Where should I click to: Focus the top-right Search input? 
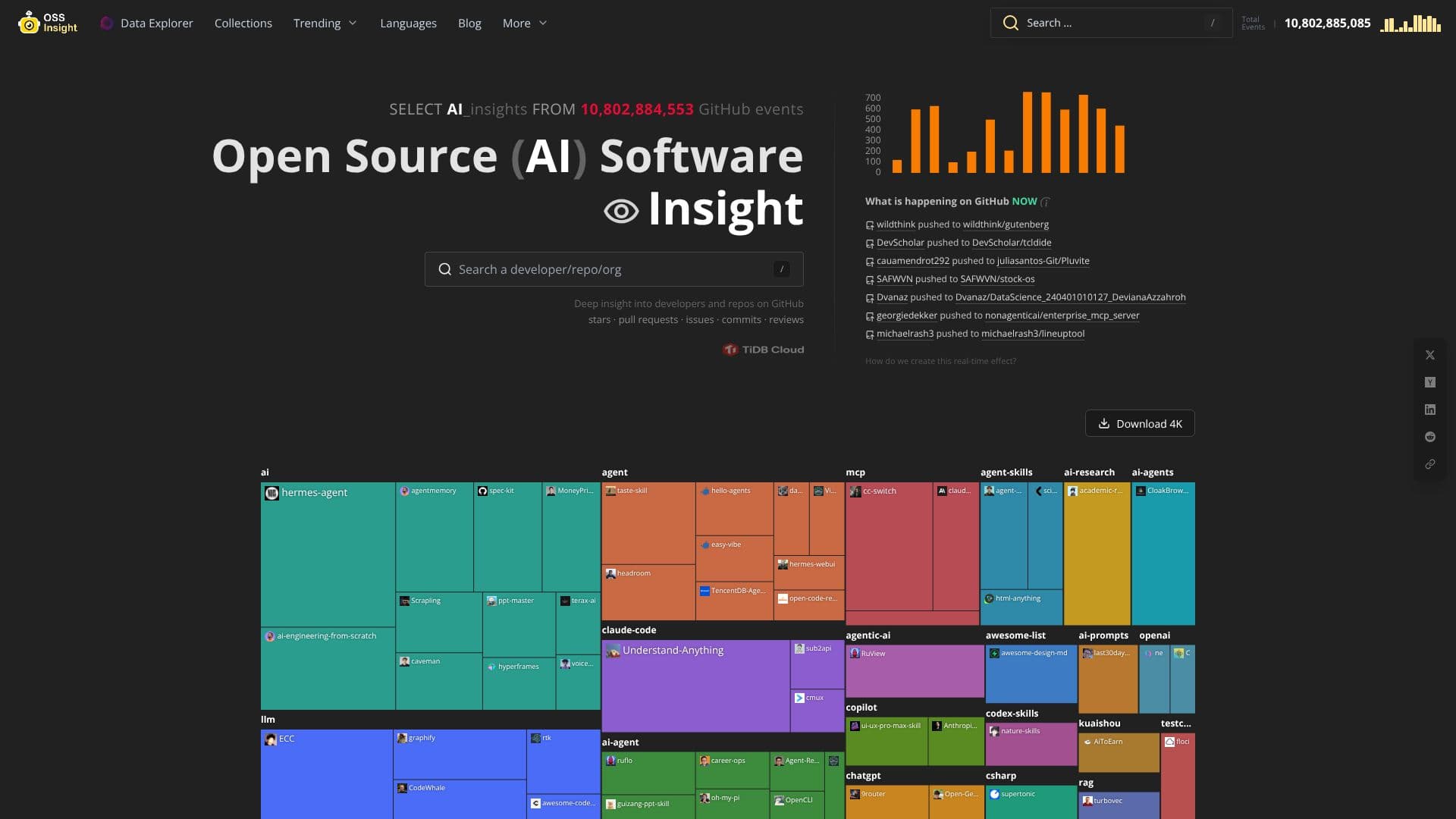click(1111, 23)
